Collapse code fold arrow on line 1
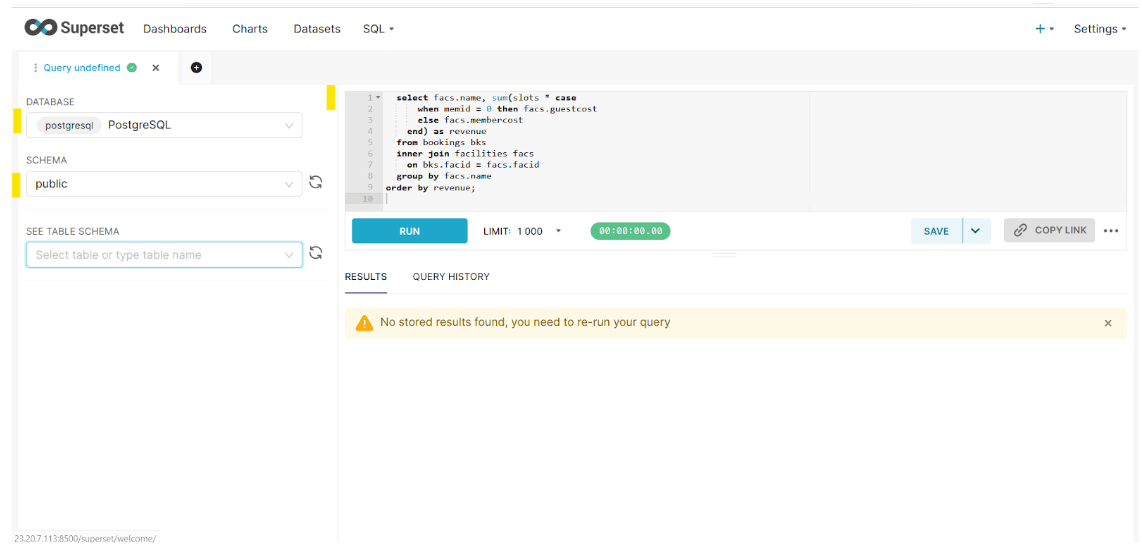The height and width of the screenshot is (559, 1142). tap(378, 98)
